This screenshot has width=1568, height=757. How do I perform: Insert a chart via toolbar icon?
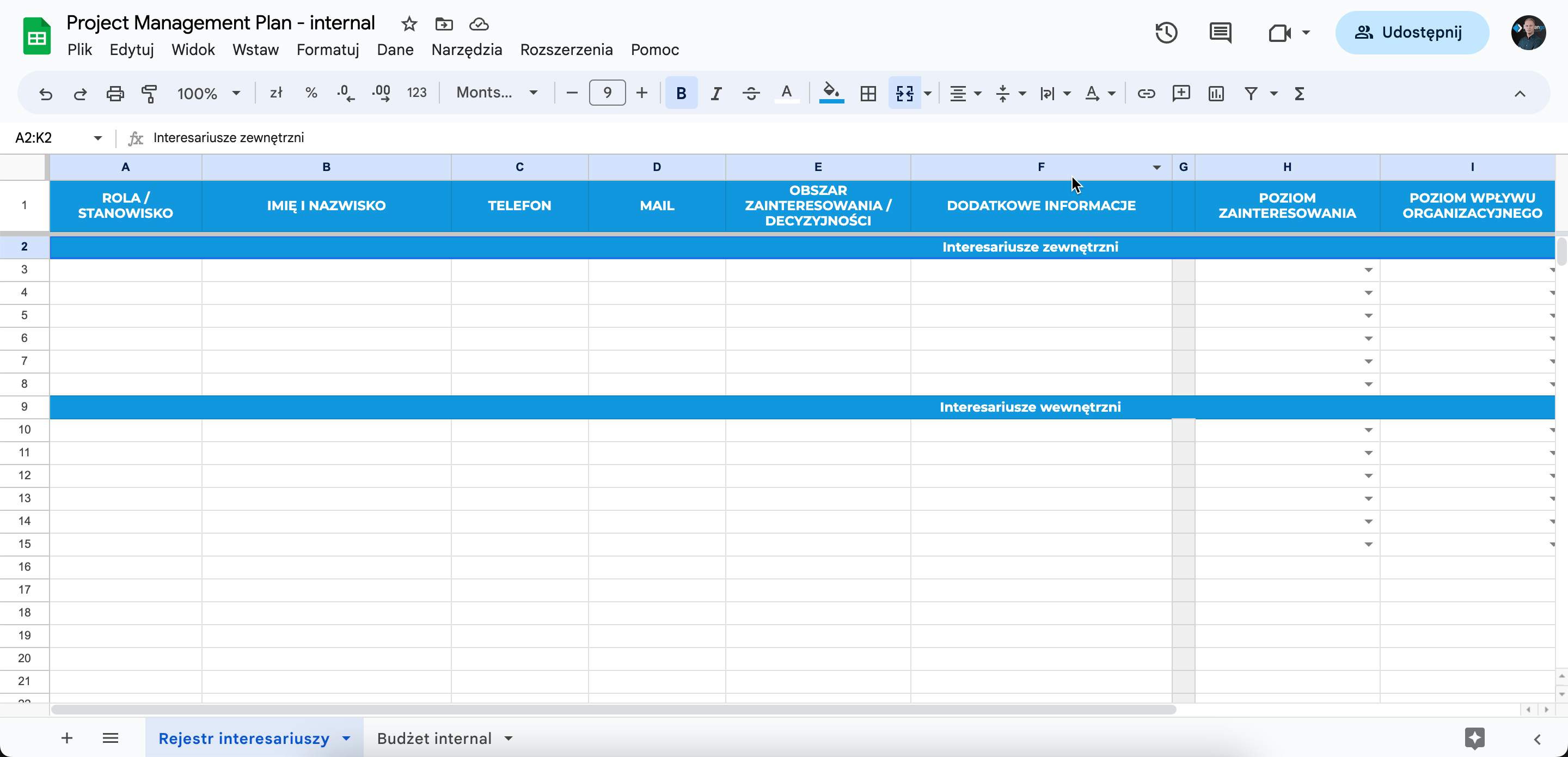pos(1216,93)
